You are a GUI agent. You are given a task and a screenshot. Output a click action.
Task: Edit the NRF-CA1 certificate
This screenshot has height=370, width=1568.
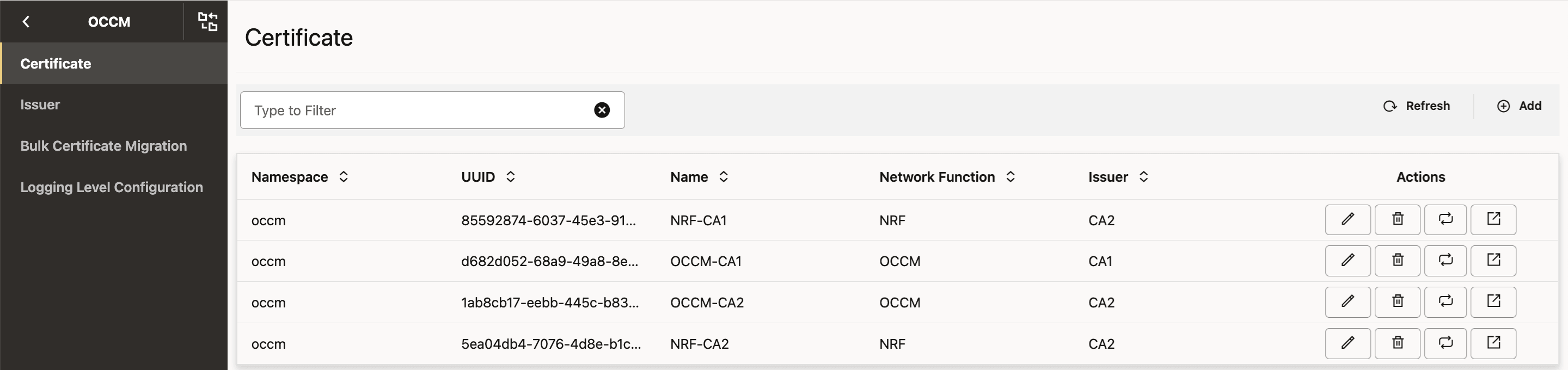point(1347,220)
